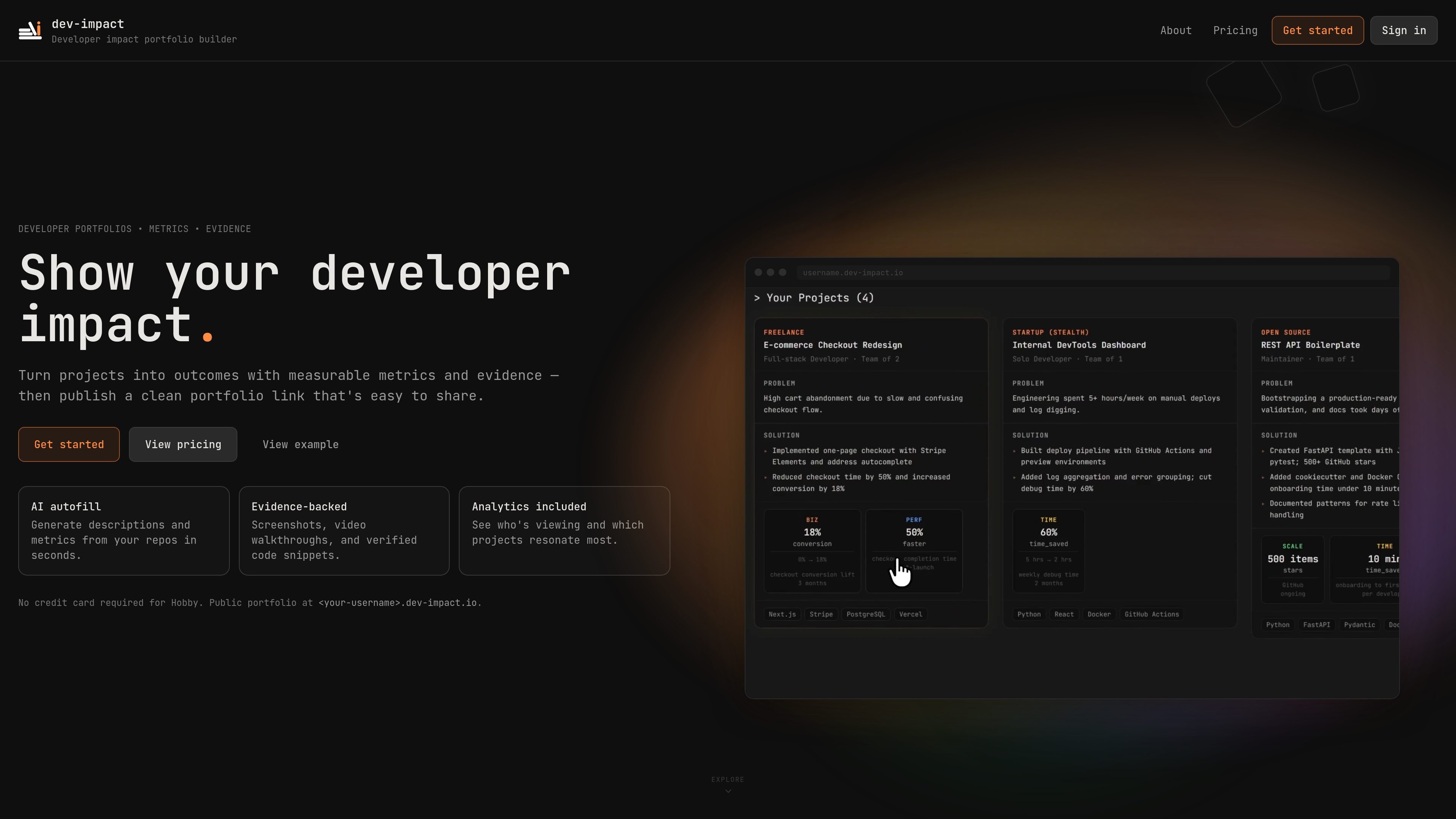Click the dev-impact logo icon
Viewport: 1456px width, 819px height.
pos(30,30)
